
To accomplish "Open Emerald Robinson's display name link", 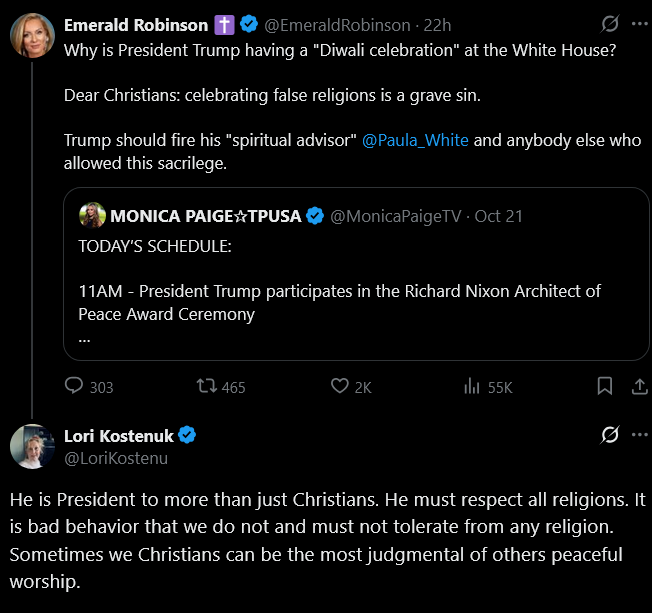I will [136, 24].
